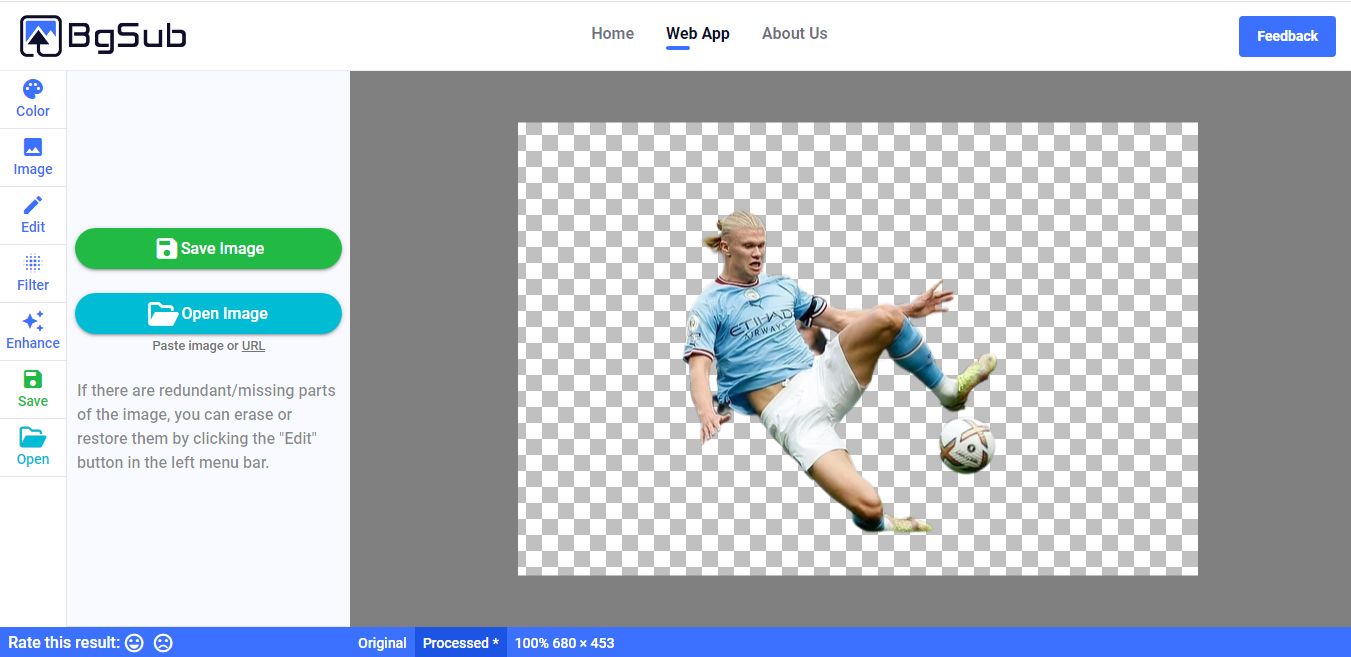This screenshot has height=657, width=1351.
Task: Click the BgSub logo
Action: coord(103,37)
